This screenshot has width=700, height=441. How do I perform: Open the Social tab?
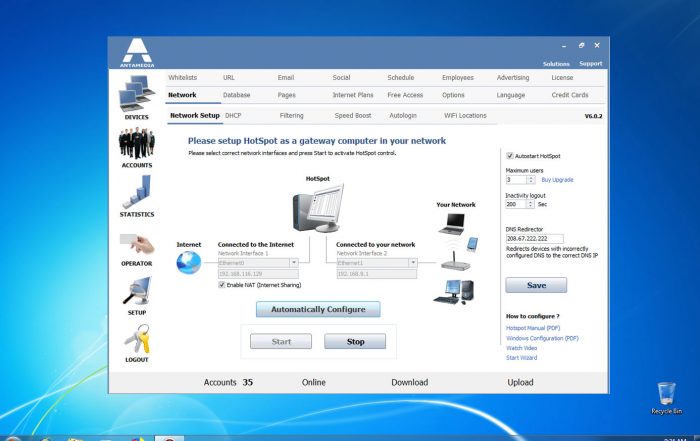[x=342, y=77]
